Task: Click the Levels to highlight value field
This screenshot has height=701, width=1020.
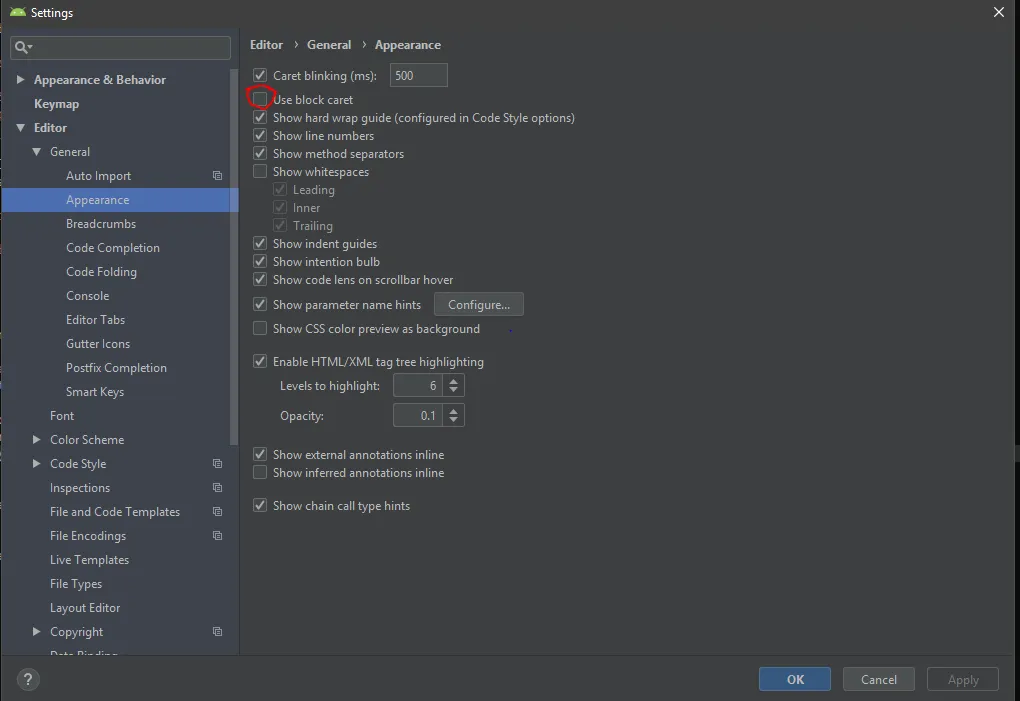Action: coord(418,386)
